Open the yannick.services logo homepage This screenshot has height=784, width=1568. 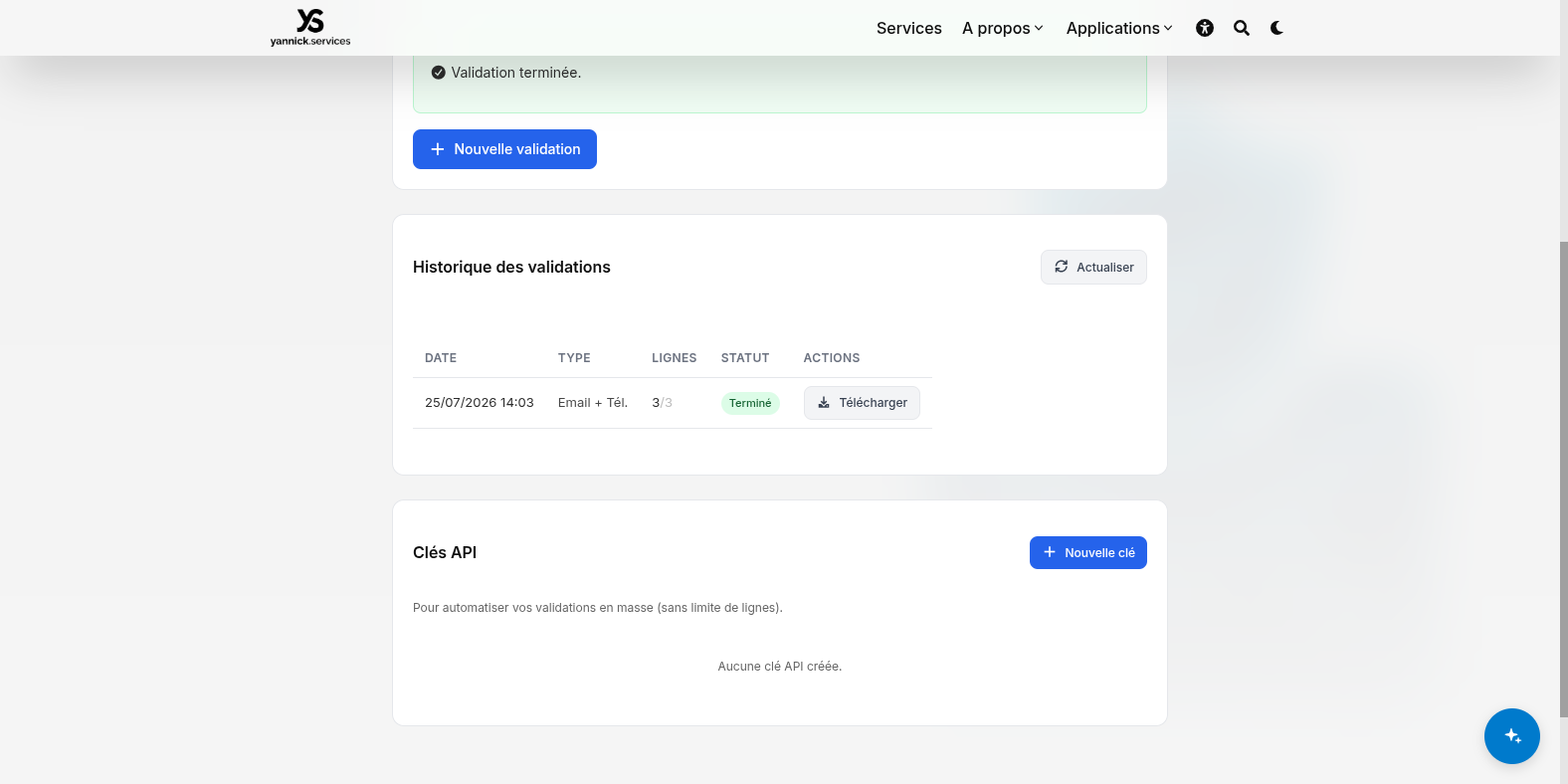pyautogui.click(x=310, y=27)
